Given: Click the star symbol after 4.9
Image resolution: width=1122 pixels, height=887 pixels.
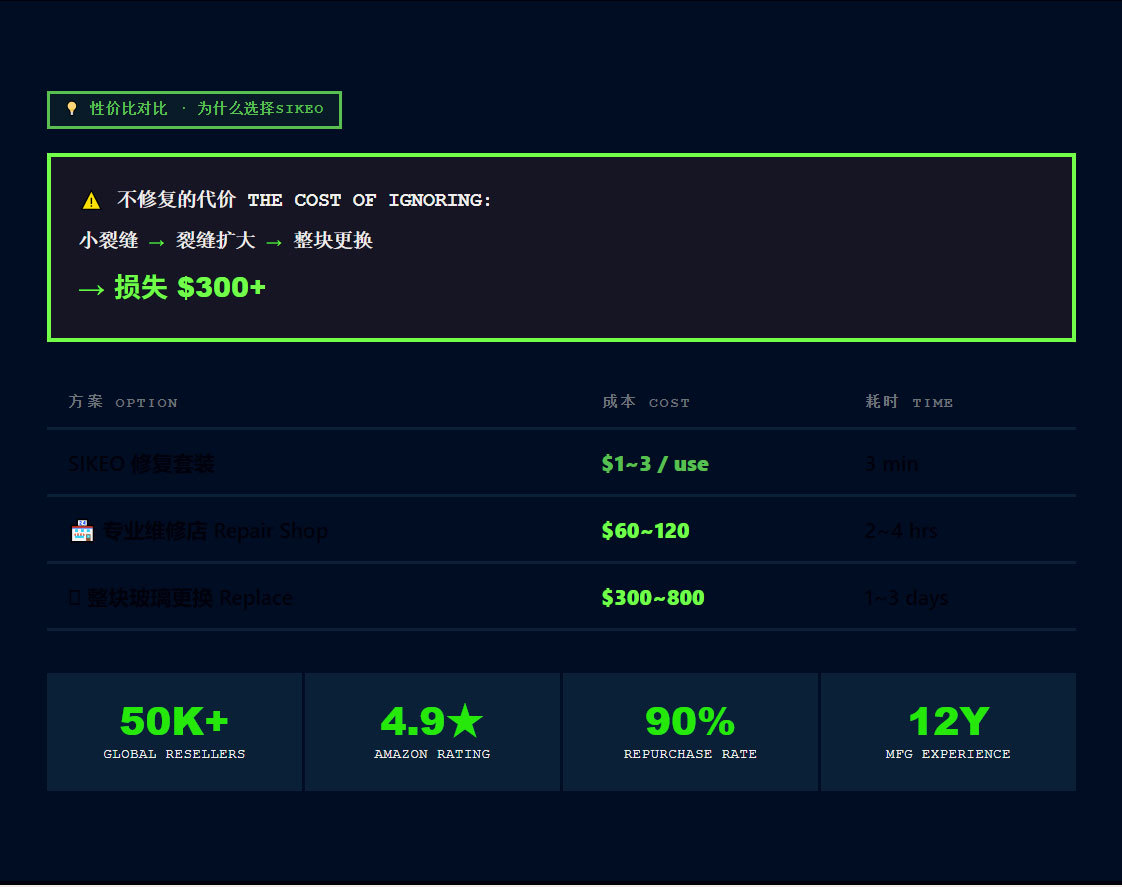Looking at the screenshot, I should tap(465, 720).
